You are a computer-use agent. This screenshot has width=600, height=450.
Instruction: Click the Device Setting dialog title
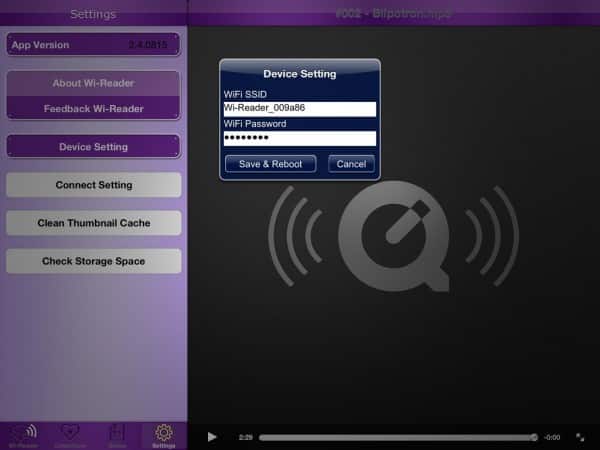click(300, 74)
